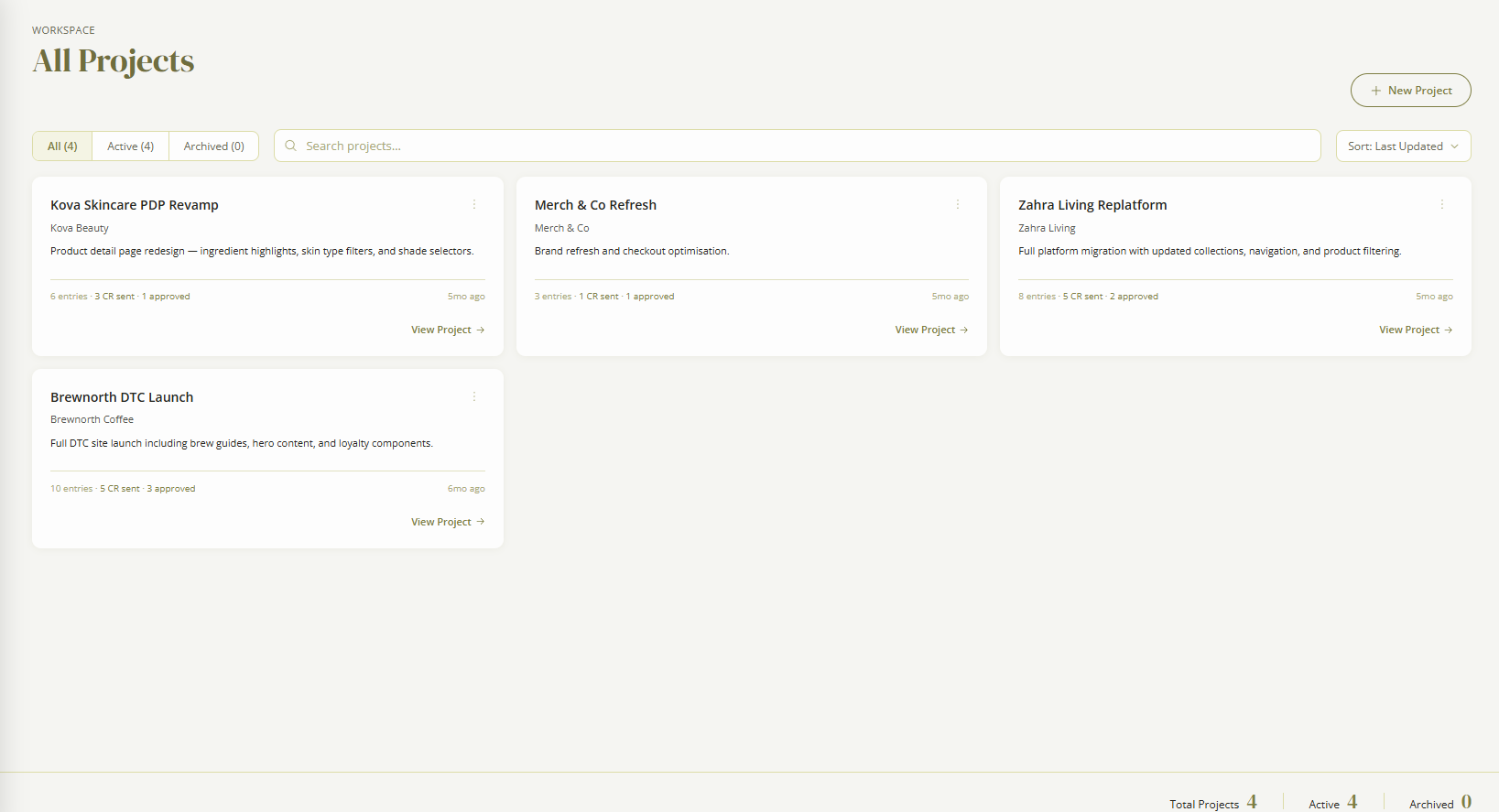The height and width of the screenshot is (812, 1499).
Task: Click the 'Full DTC site launch' description text
Action: click(x=242, y=443)
